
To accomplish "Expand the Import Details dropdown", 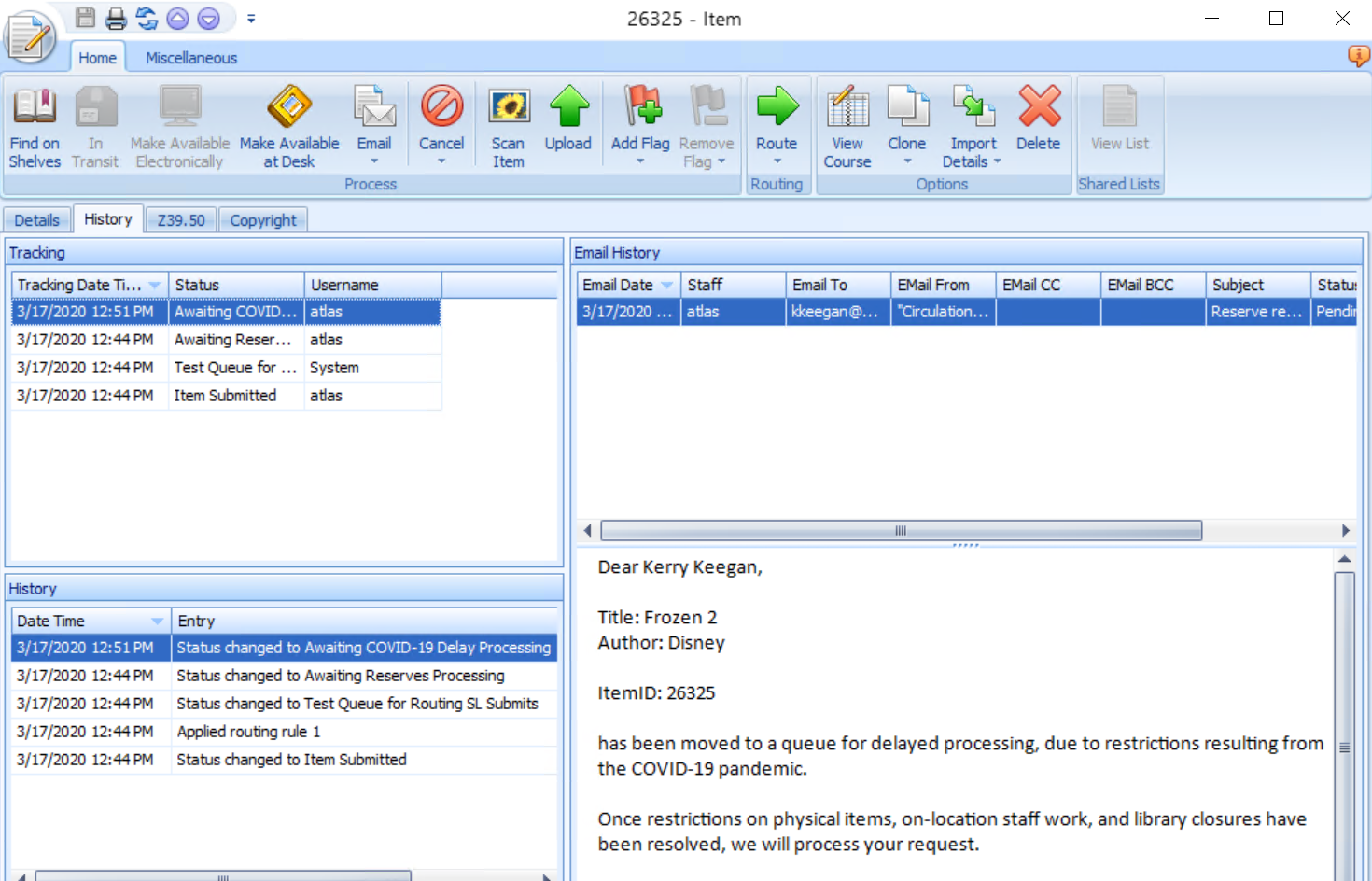I will pos(997,161).
